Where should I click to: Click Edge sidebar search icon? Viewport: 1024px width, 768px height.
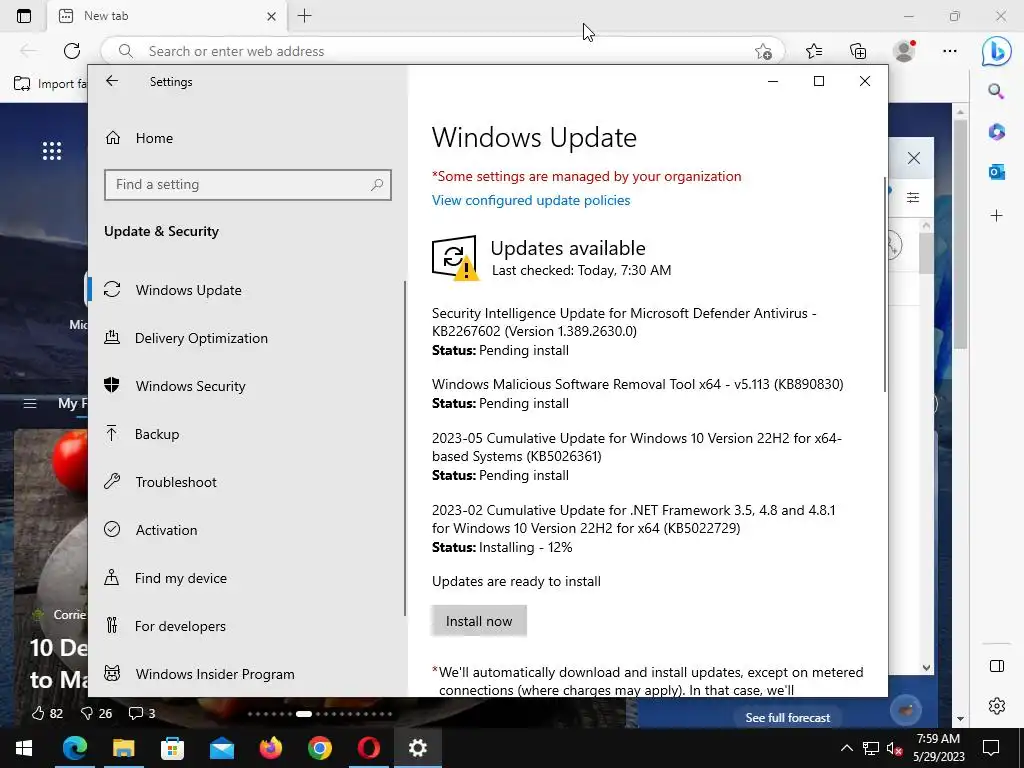tap(996, 91)
